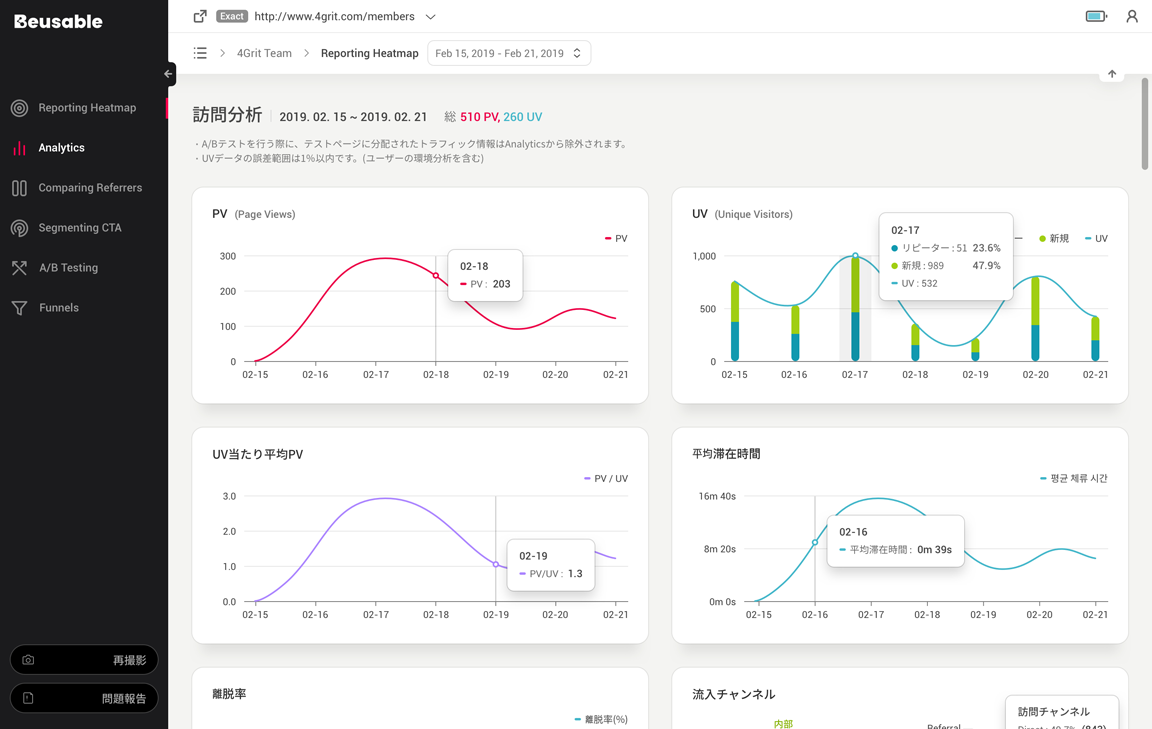Click the 訪問分析 page heading

228,115
